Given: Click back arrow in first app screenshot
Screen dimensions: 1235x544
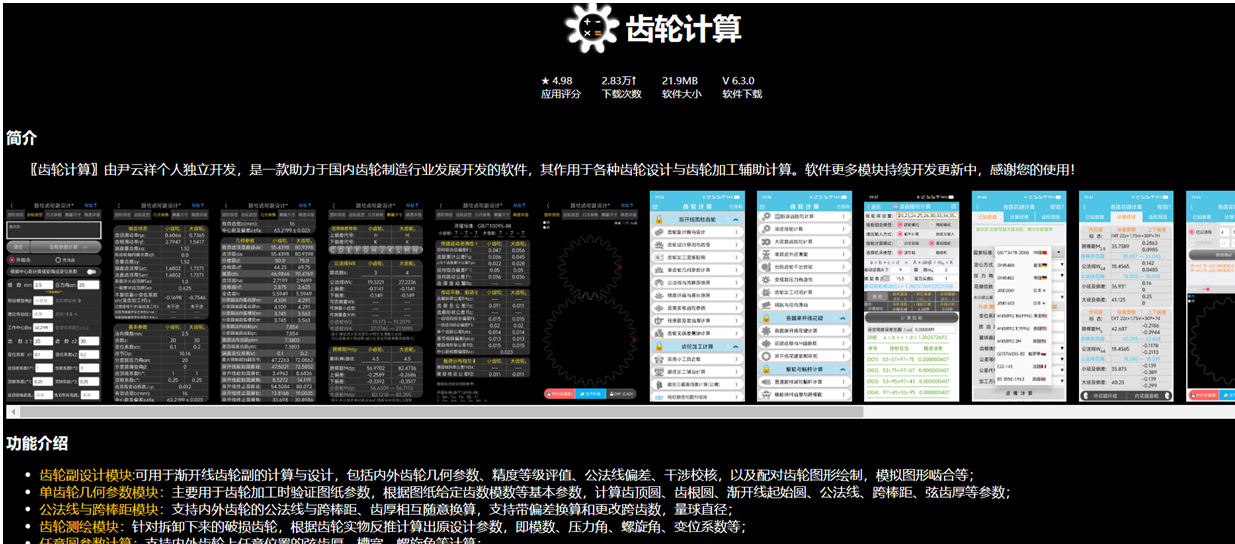Looking at the screenshot, I should pyautogui.click(x=12, y=205).
